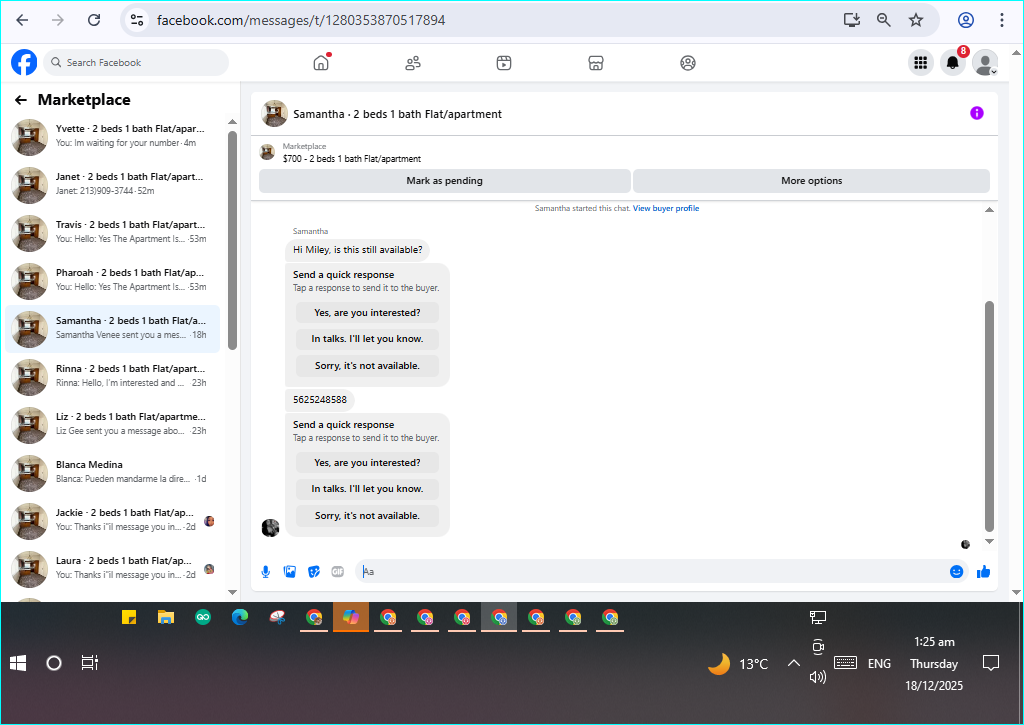1024x725 pixels.
Task: Open the Chrome profile icon
Action: click(966, 20)
